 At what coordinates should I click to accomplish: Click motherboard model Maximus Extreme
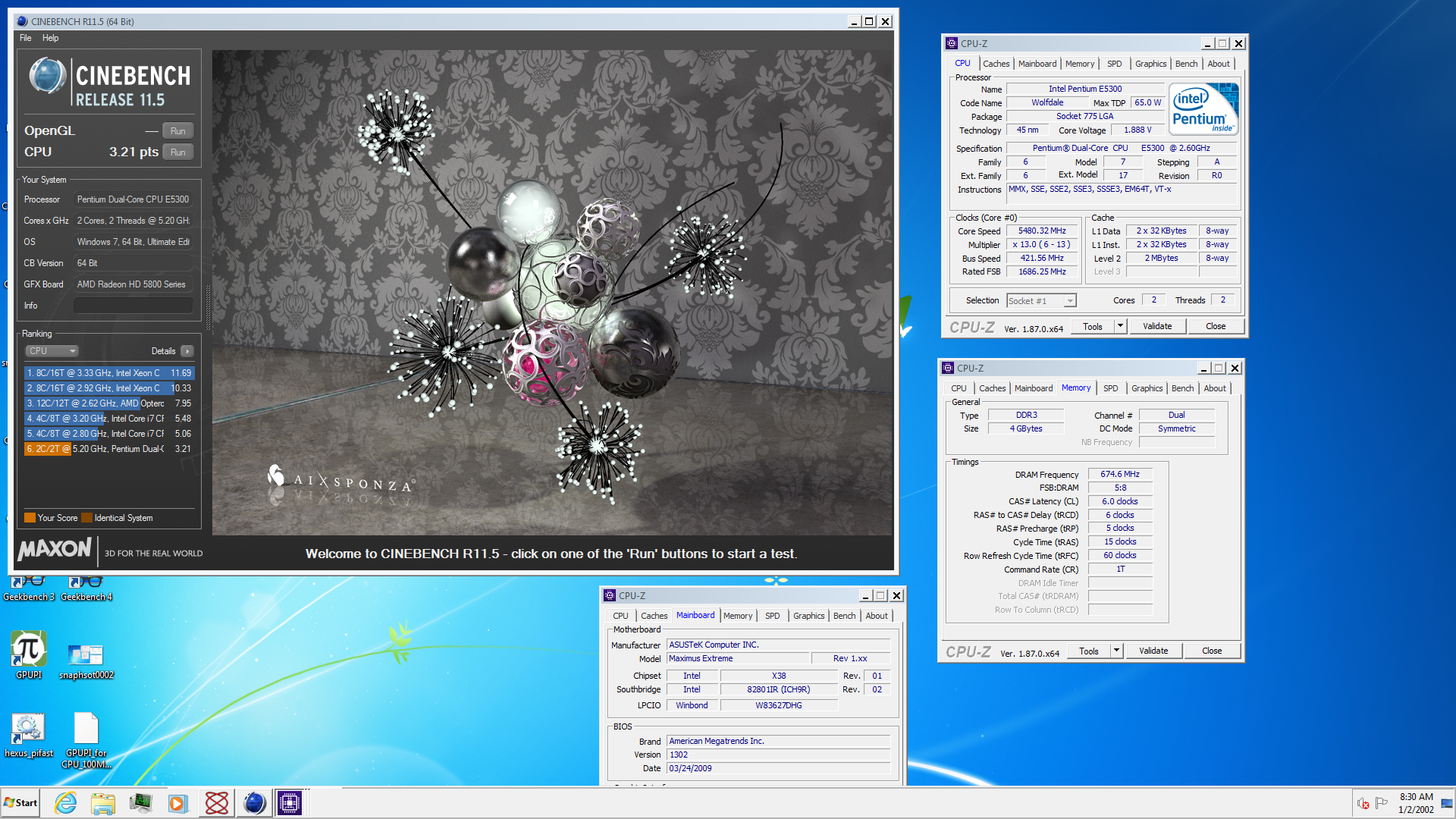(x=738, y=658)
